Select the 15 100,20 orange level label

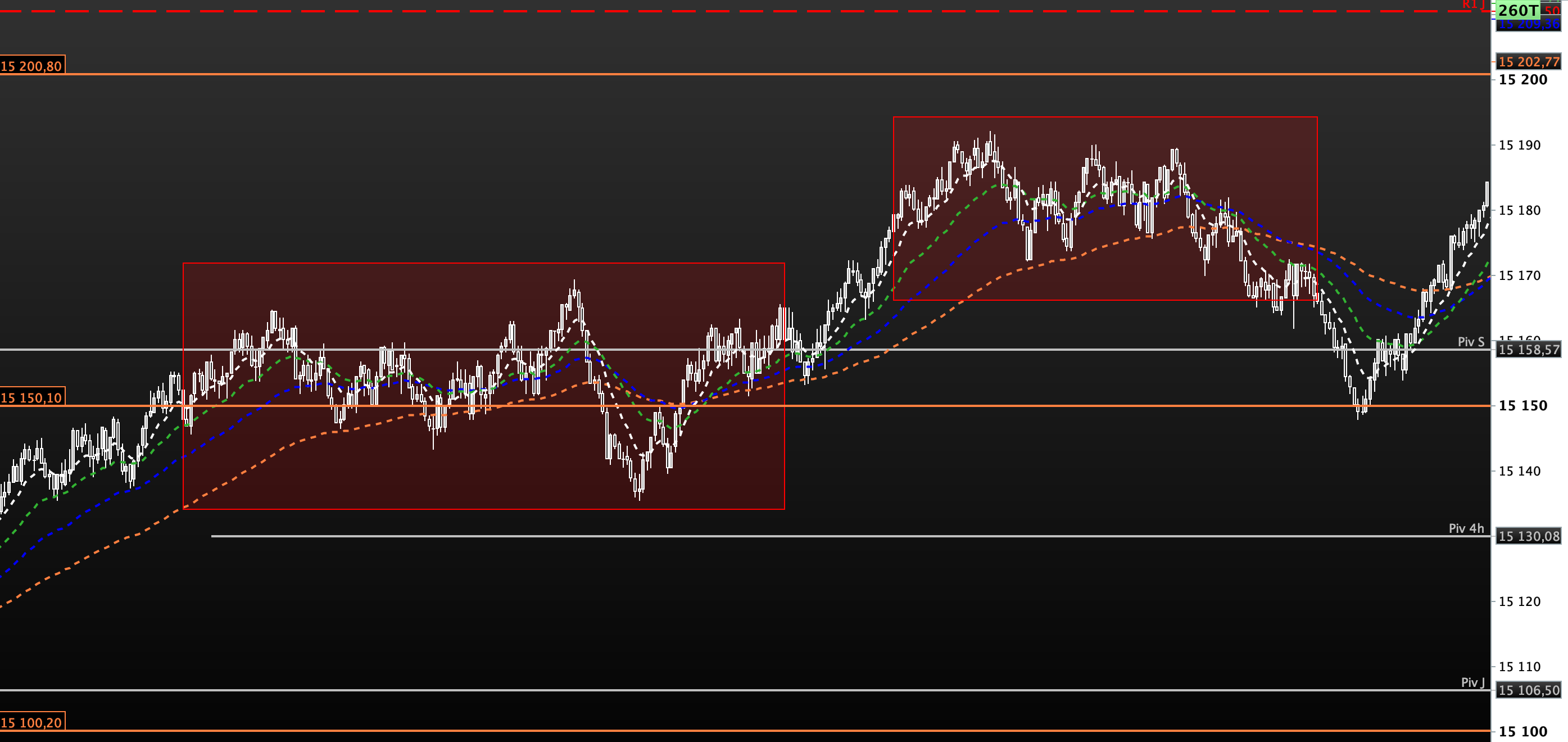31,722
